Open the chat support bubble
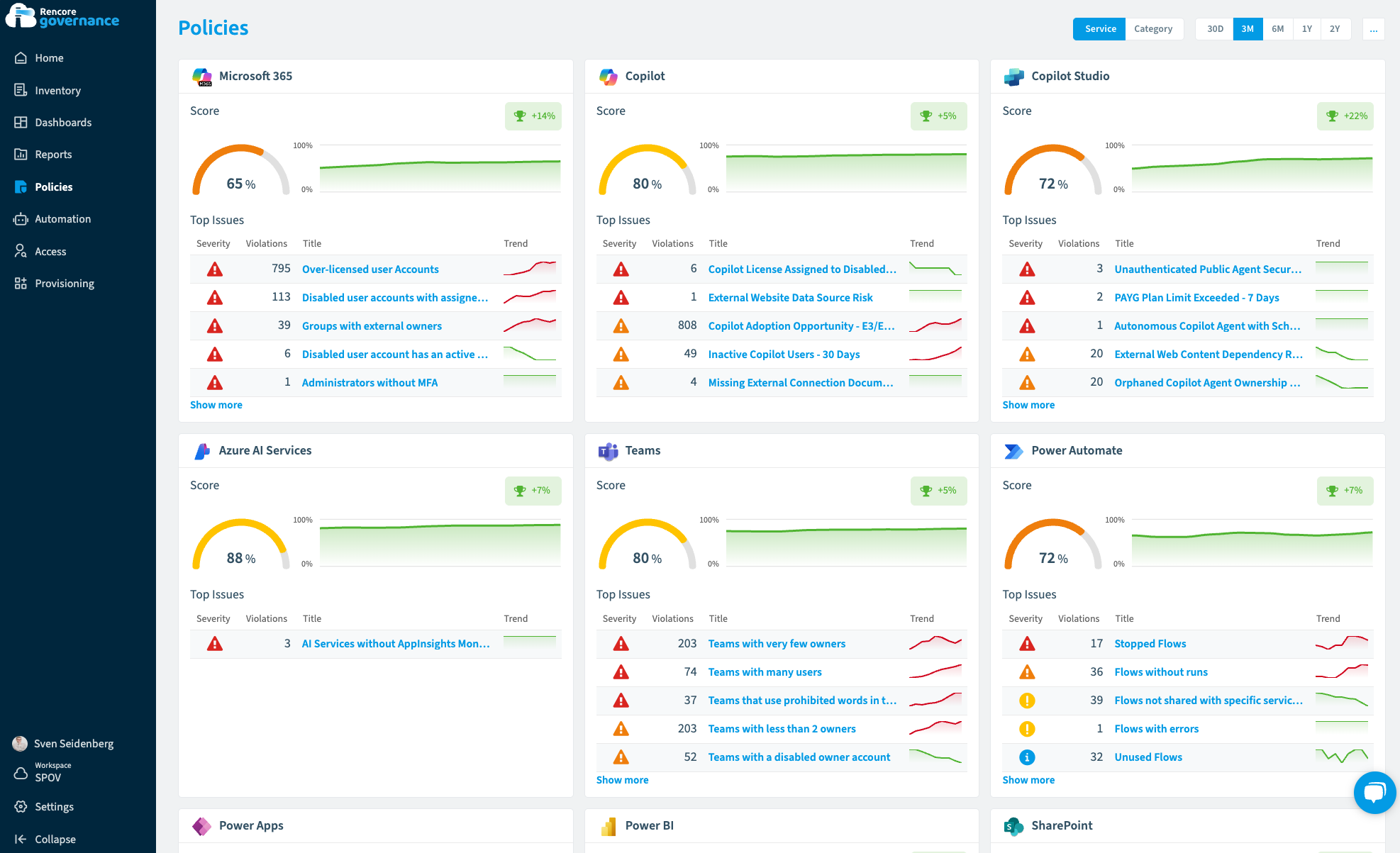 1375,793
